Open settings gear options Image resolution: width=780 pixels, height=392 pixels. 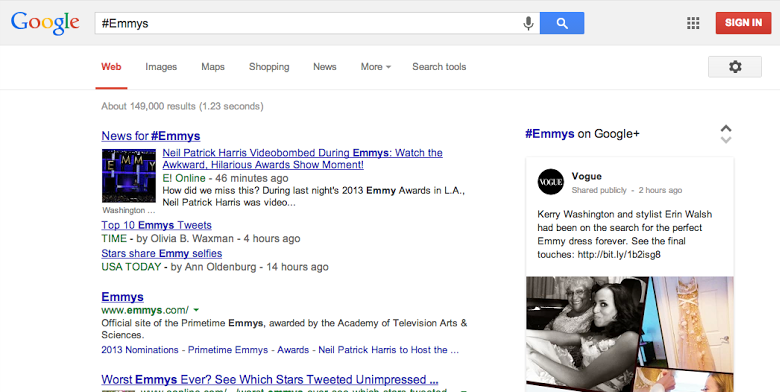(735, 67)
